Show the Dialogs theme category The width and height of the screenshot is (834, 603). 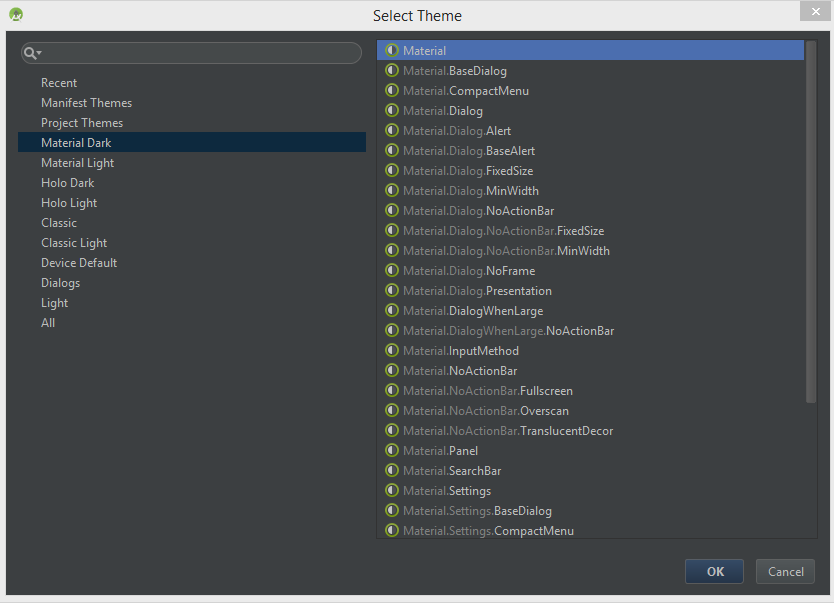point(61,283)
